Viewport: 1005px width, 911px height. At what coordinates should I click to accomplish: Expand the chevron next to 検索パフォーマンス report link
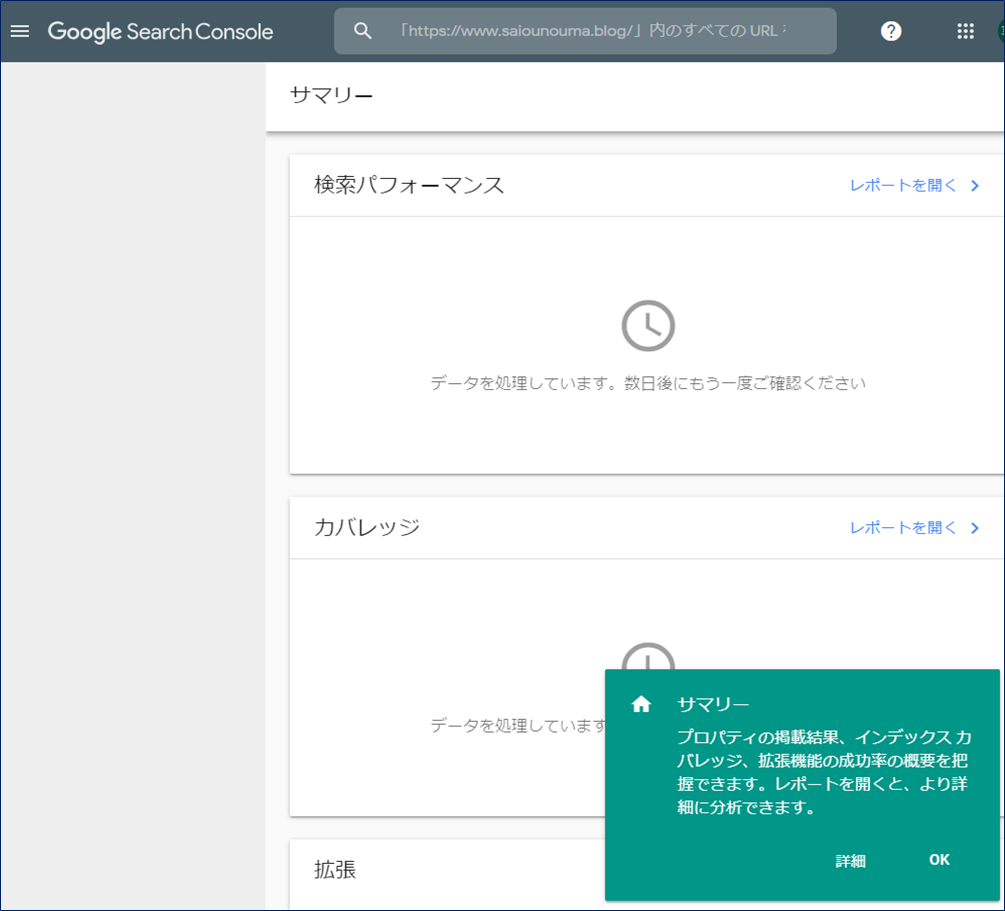(975, 185)
